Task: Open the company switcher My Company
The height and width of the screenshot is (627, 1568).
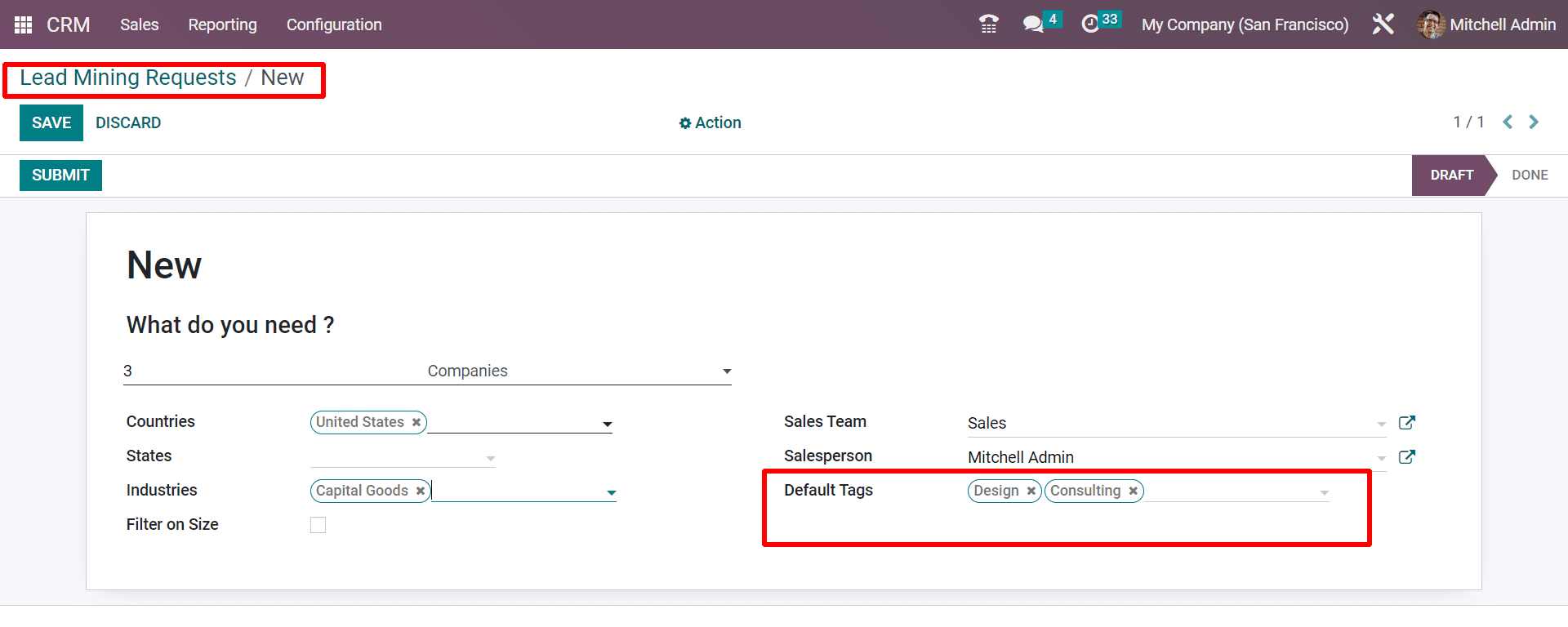Action: [x=1245, y=24]
